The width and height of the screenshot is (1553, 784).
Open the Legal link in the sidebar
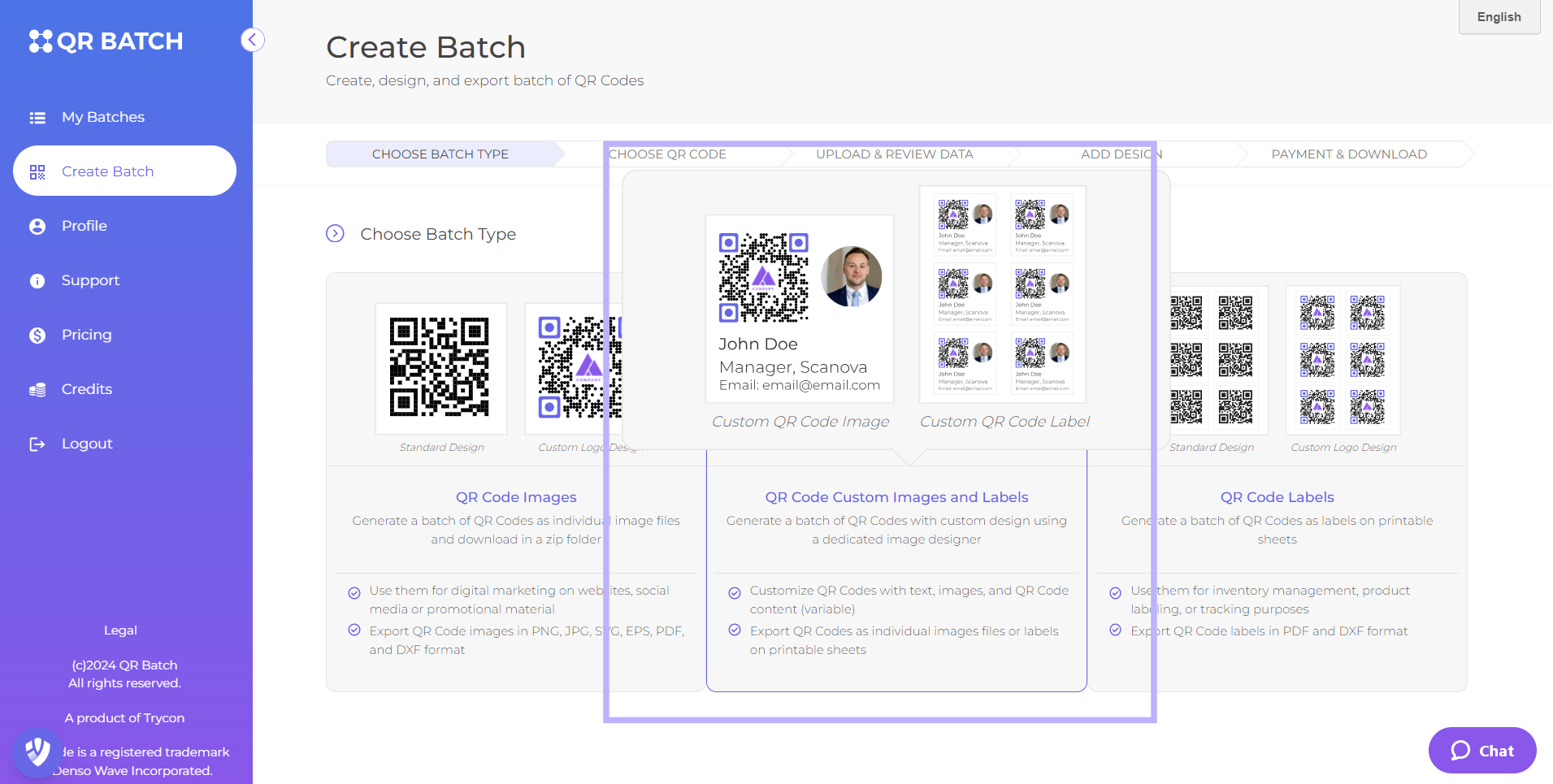pos(120,630)
